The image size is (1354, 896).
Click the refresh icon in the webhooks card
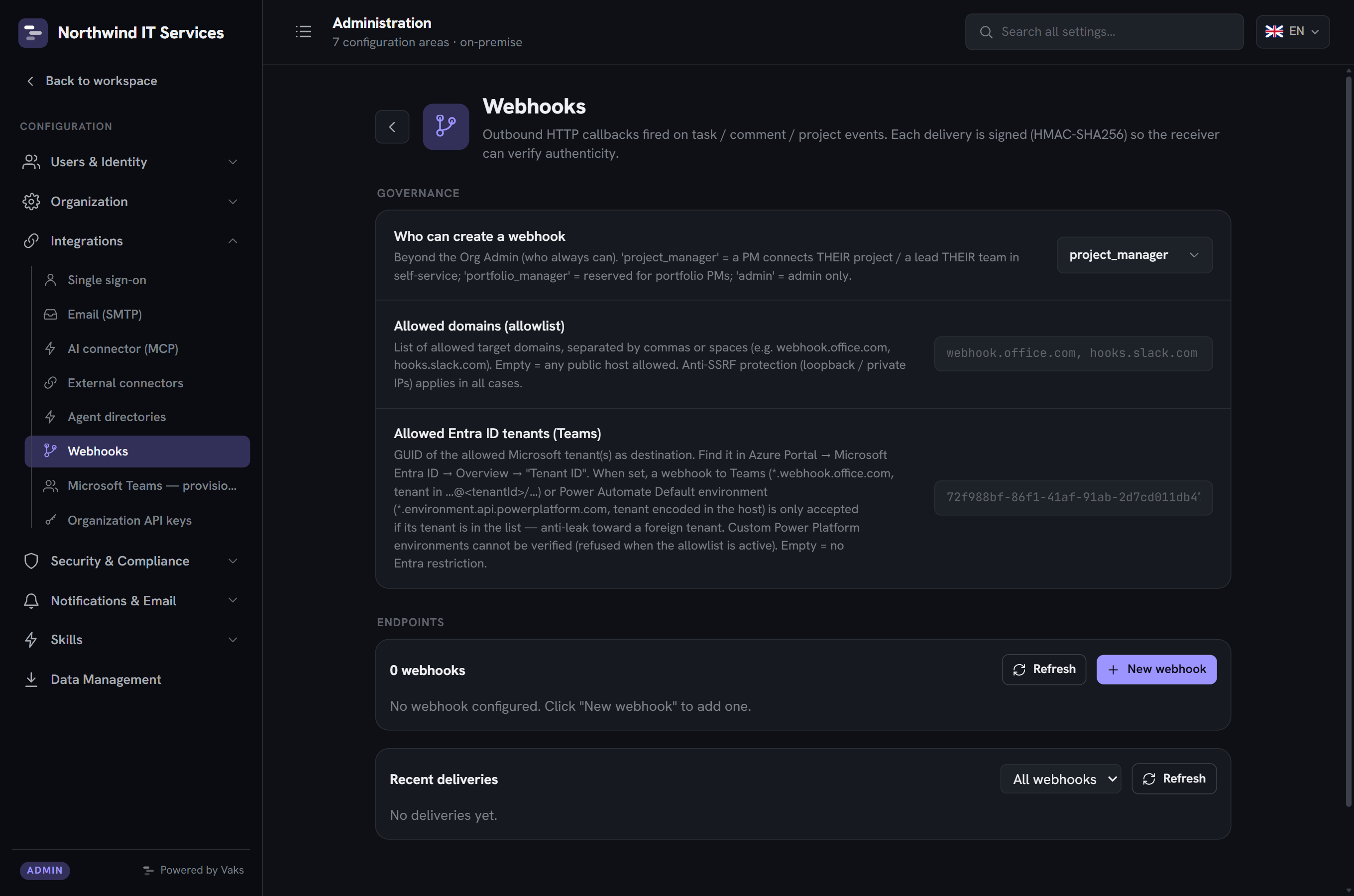click(1019, 670)
